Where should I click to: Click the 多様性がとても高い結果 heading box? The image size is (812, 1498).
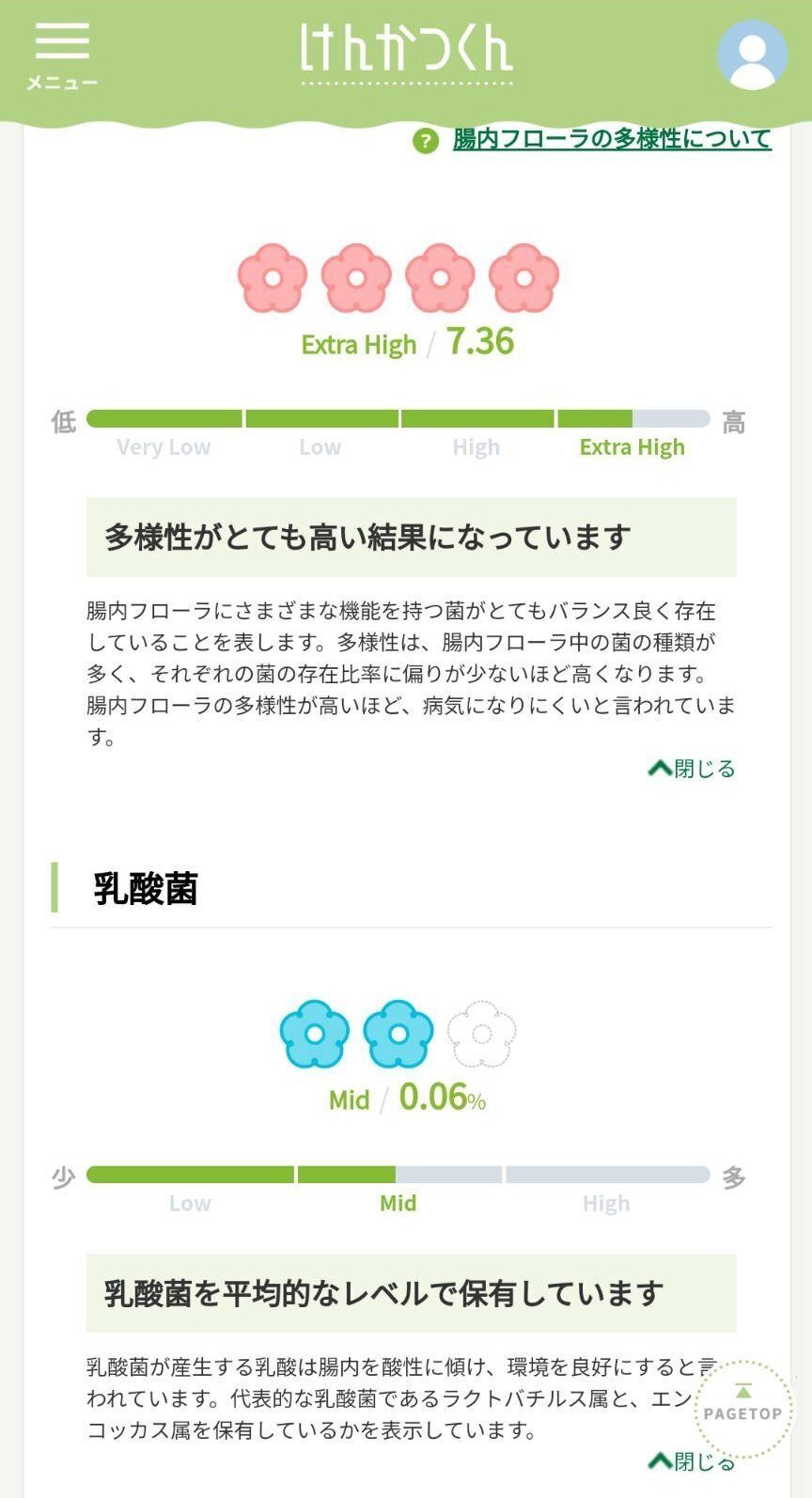pos(411,538)
